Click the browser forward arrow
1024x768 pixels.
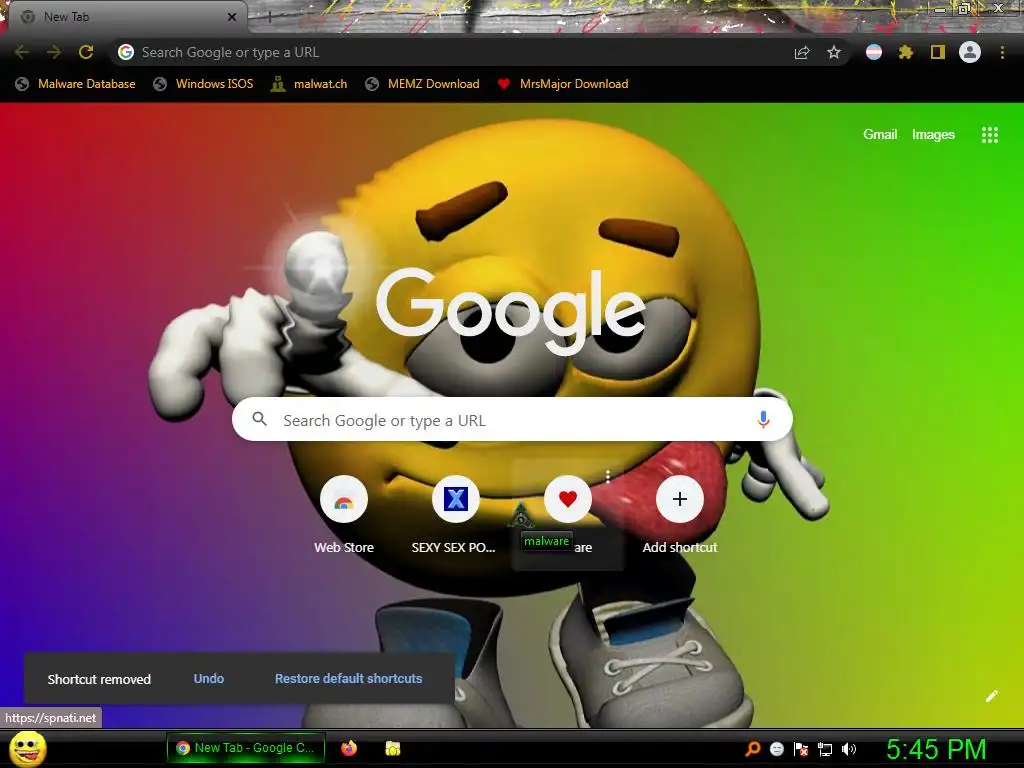(x=54, y=52)
